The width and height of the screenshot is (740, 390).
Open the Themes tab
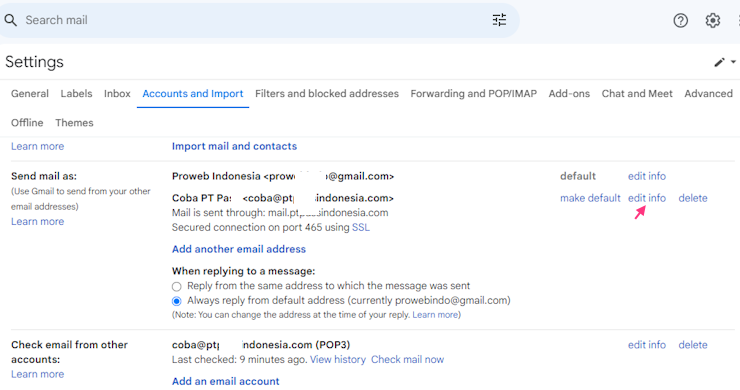tap(74, 123)
